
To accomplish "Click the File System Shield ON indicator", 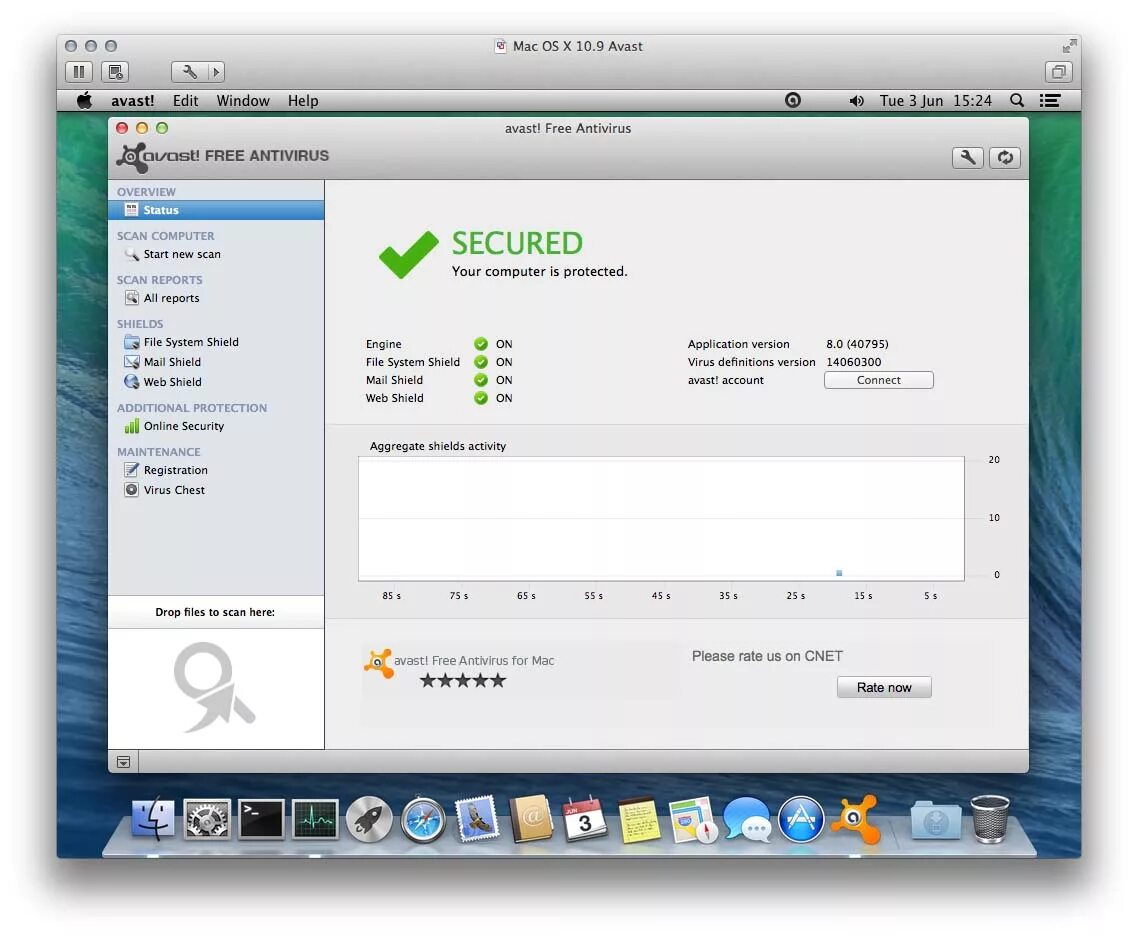I will tap(480, 361).
